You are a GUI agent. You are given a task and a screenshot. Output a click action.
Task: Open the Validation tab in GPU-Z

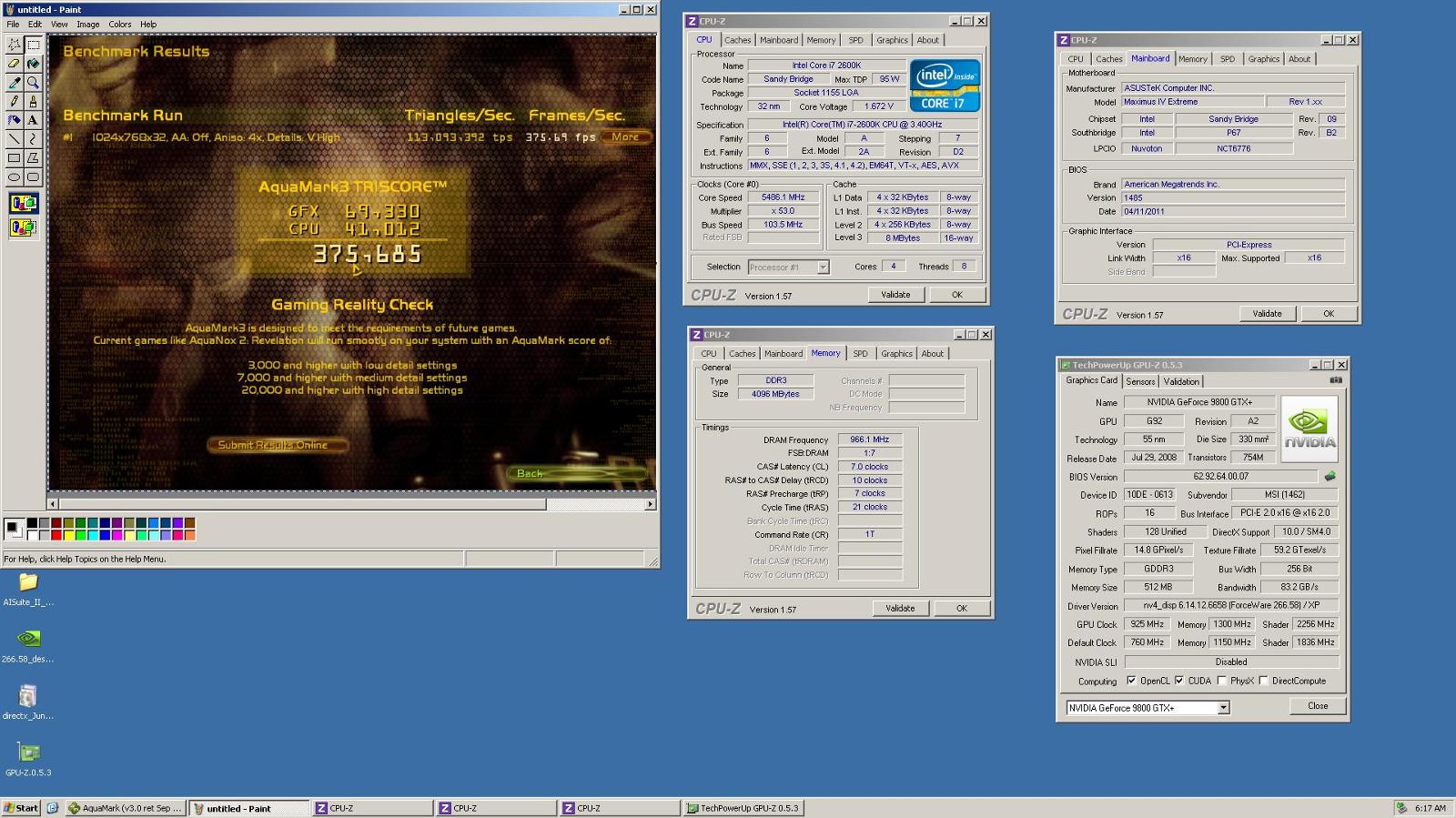pos(1181,381)
